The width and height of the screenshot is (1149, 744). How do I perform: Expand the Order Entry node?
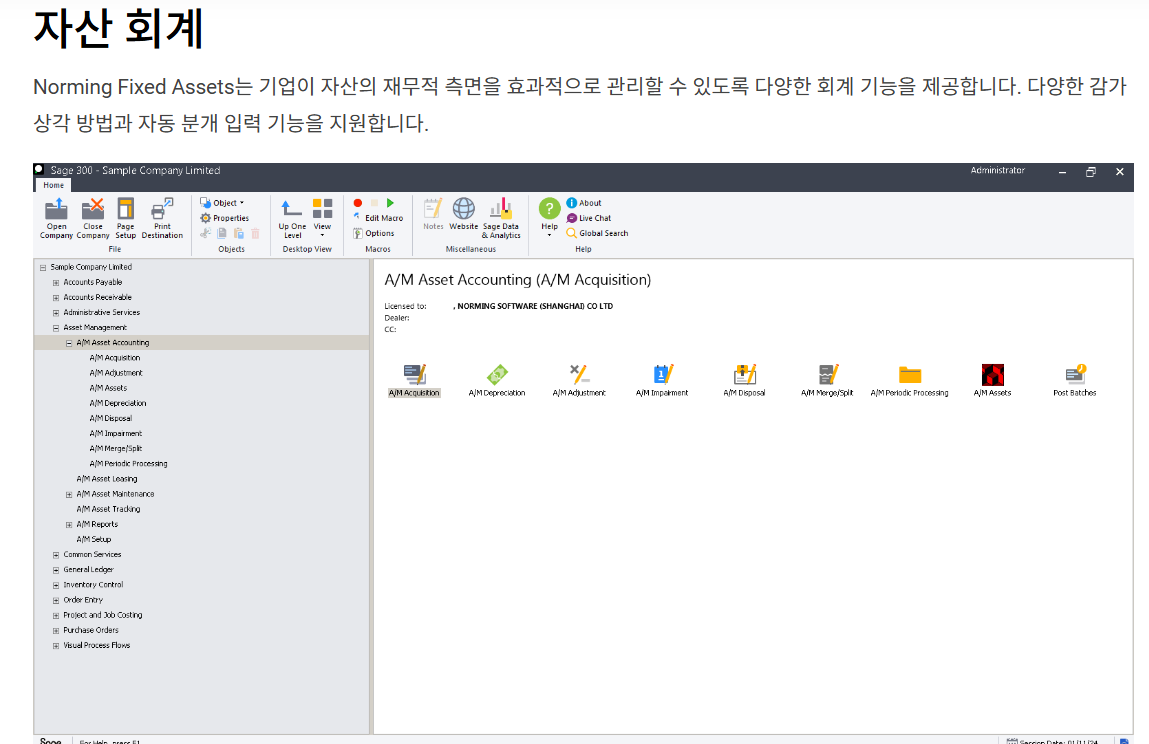(x=56, y=600)
